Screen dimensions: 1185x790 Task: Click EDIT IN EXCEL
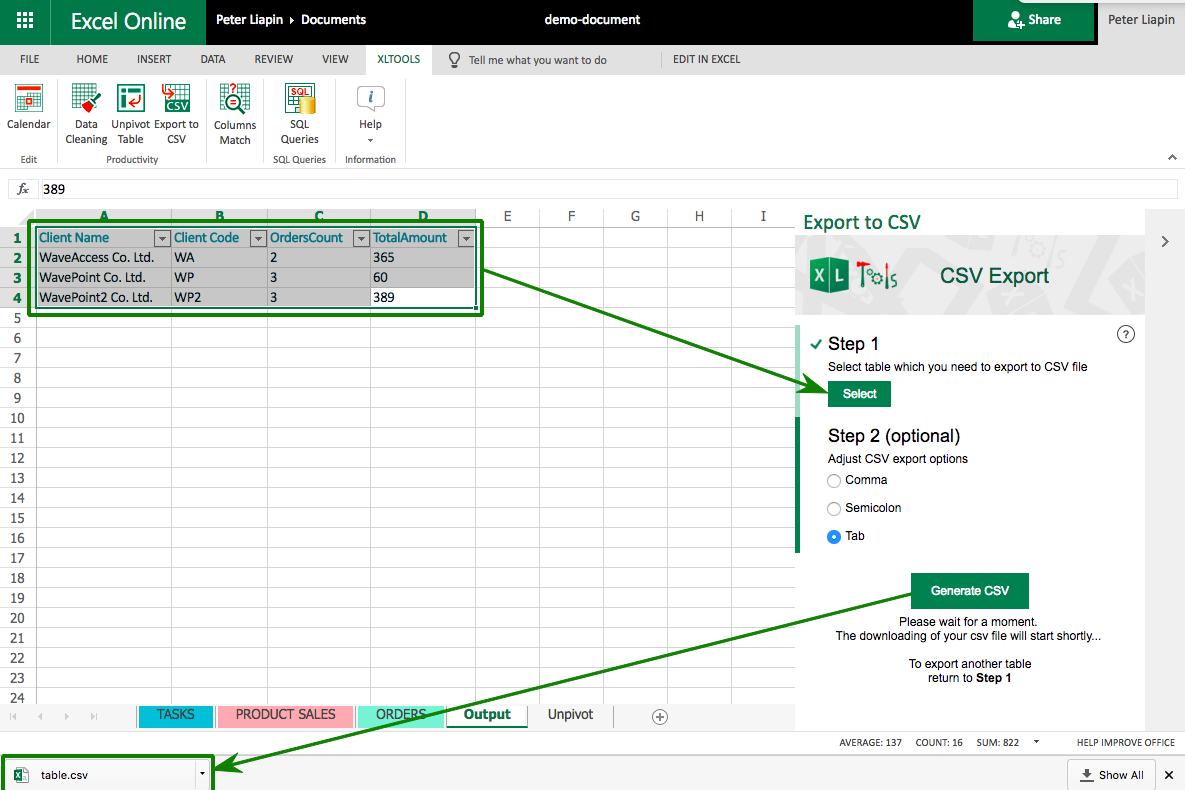707,59
